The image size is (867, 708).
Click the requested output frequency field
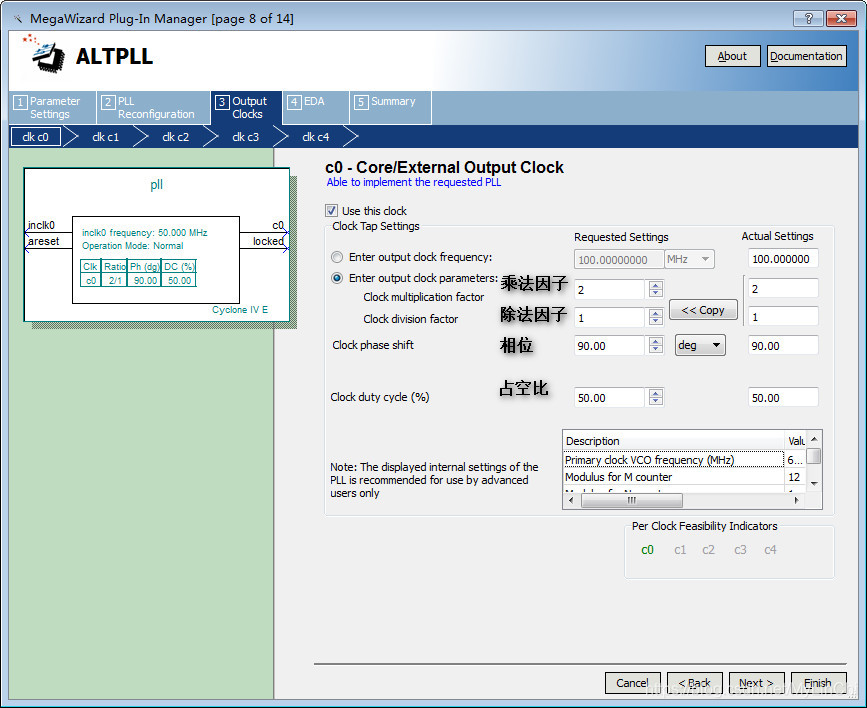[619, 259]
